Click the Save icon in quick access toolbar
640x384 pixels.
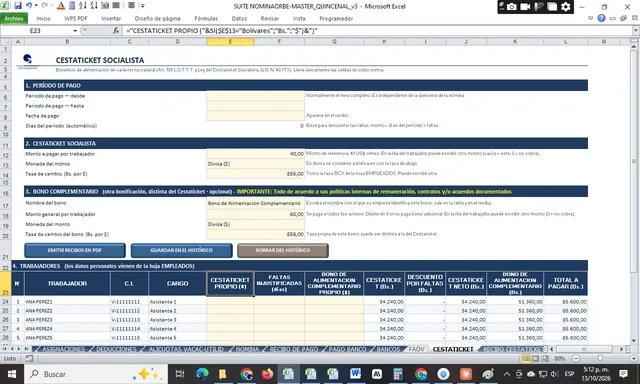tap(18, 6)
